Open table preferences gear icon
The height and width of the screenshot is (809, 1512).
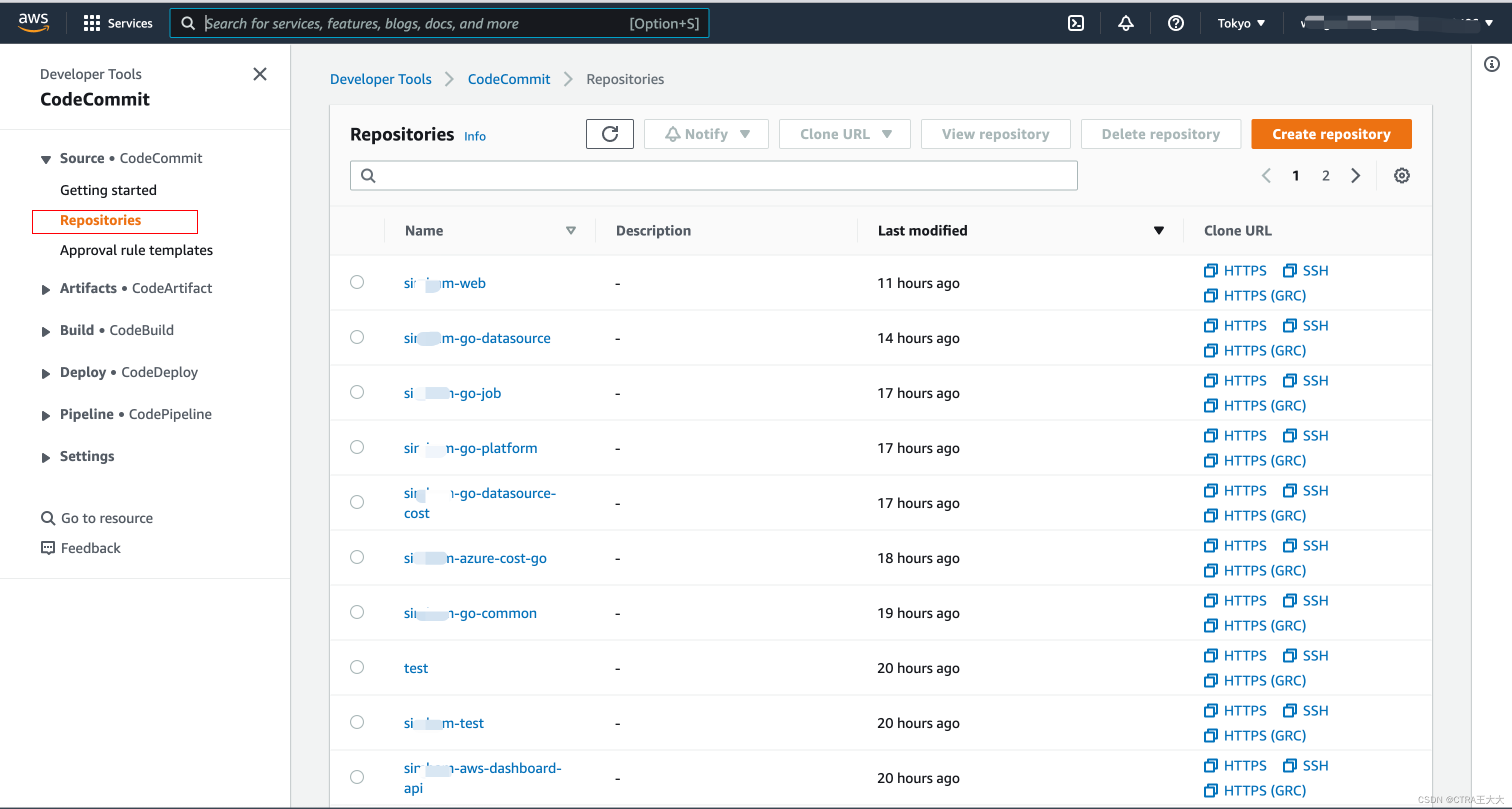(x=1401, y=175)
